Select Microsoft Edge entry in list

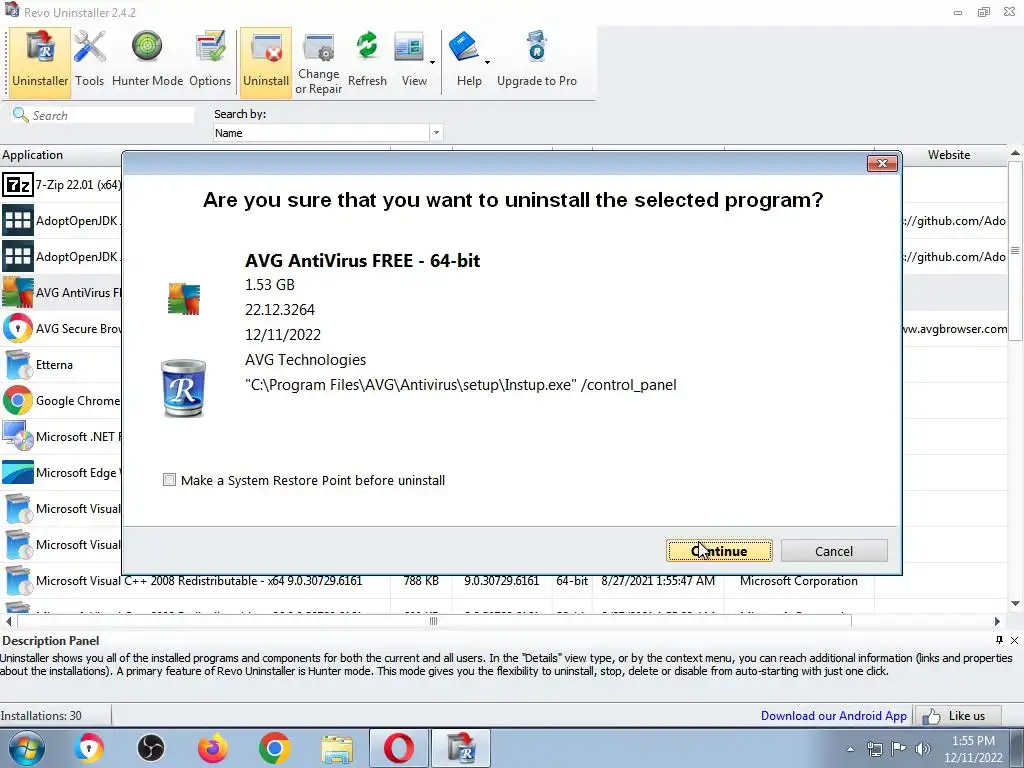62,472
